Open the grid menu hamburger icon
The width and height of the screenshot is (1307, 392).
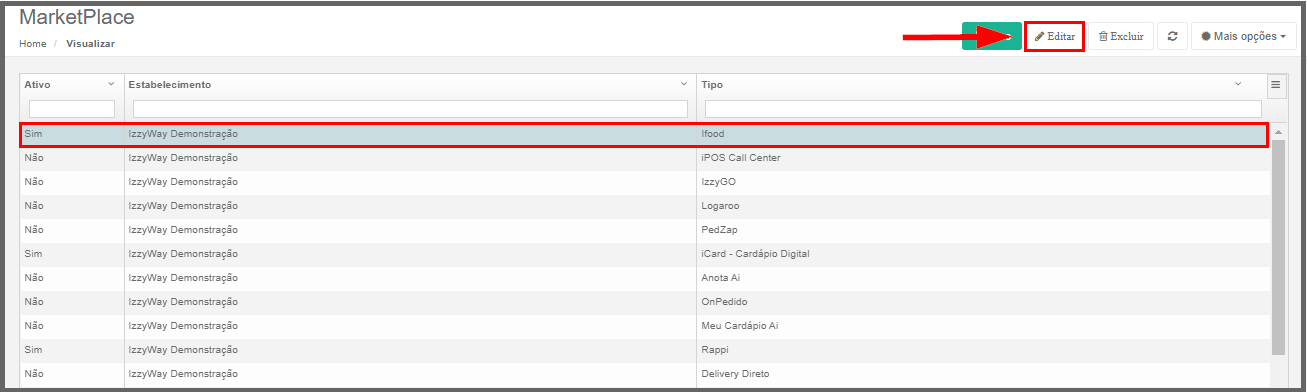coord(1276,85)
